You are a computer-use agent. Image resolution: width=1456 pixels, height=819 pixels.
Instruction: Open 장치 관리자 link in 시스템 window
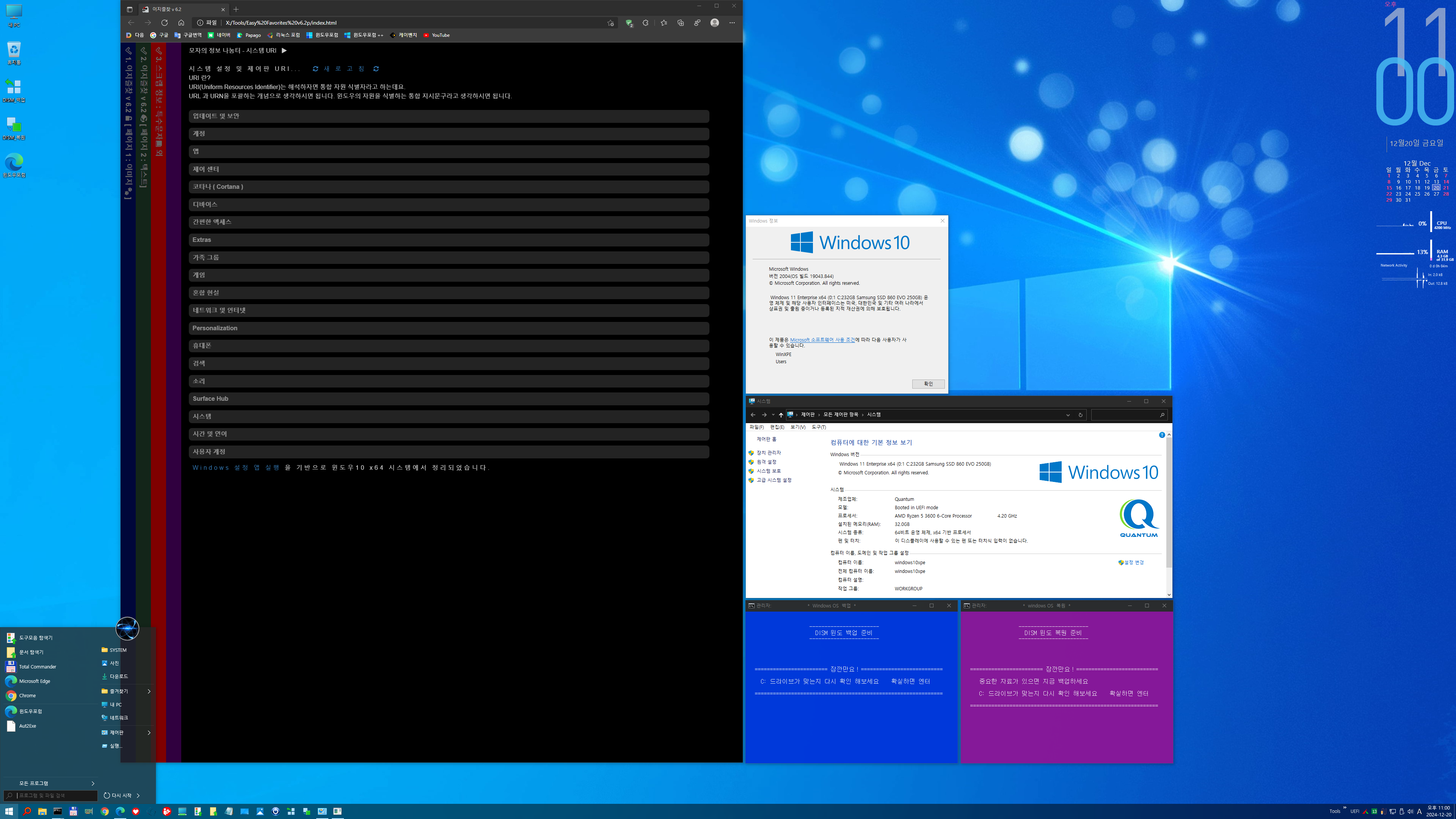click(x=769, y=453)
